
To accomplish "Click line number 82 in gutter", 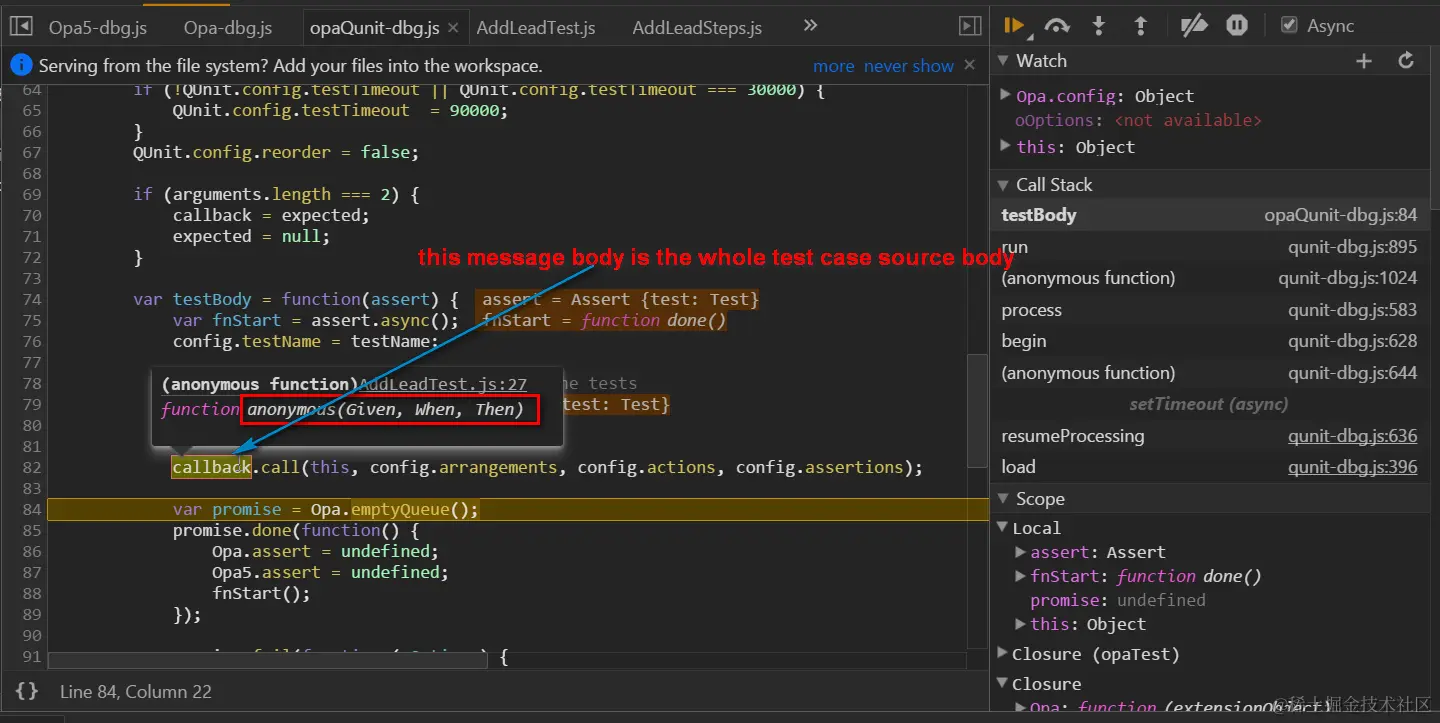I will pos(32,467).
